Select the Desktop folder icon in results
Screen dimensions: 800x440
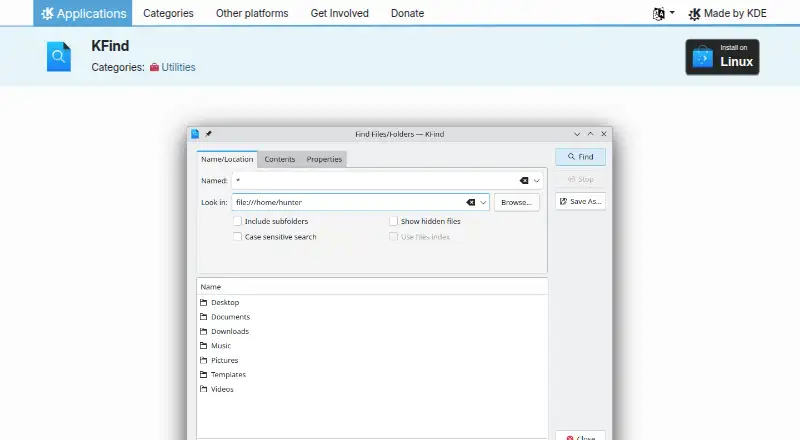point(204,302)
